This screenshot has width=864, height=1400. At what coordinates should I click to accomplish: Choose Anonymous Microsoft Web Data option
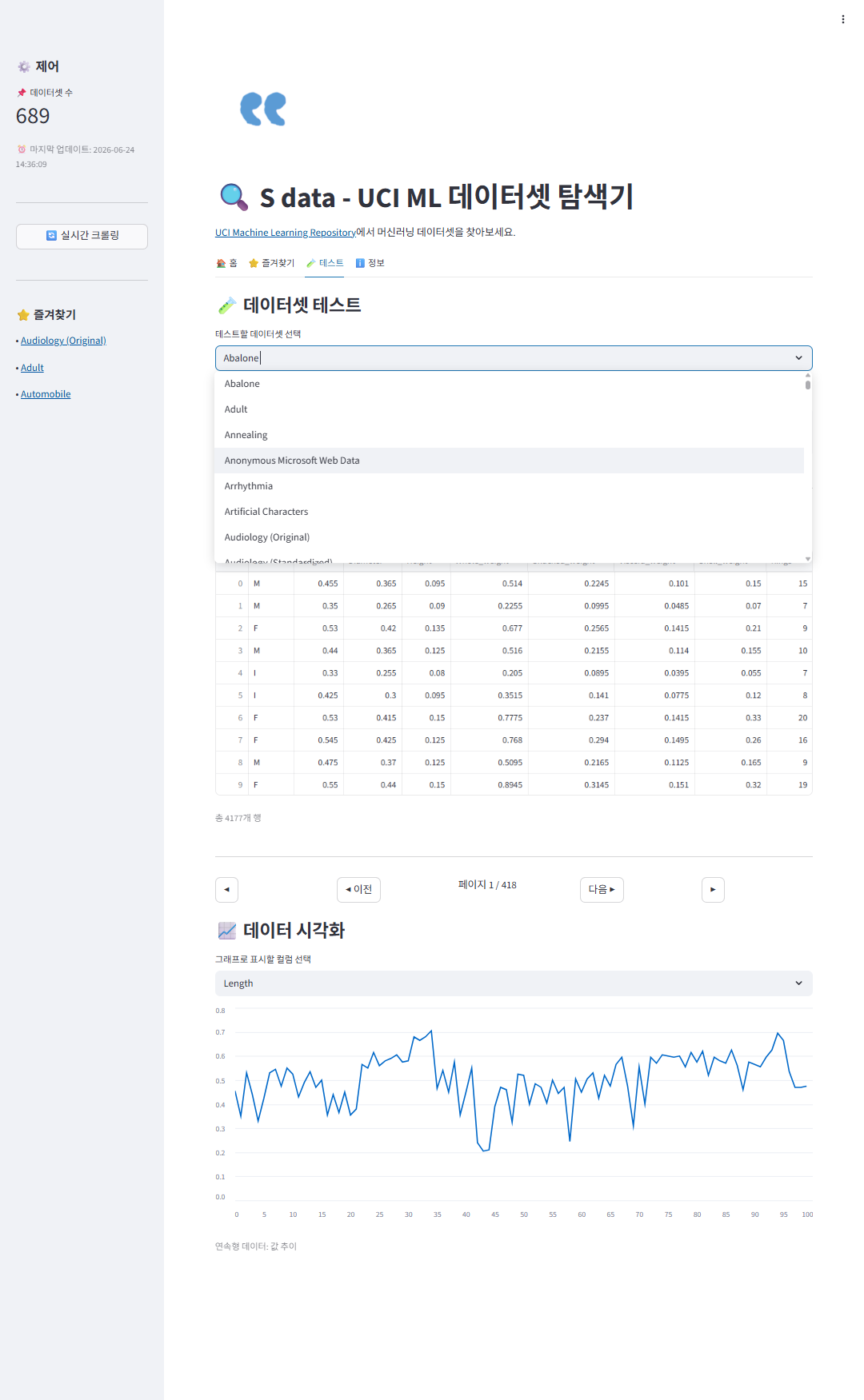coord(509,461)
